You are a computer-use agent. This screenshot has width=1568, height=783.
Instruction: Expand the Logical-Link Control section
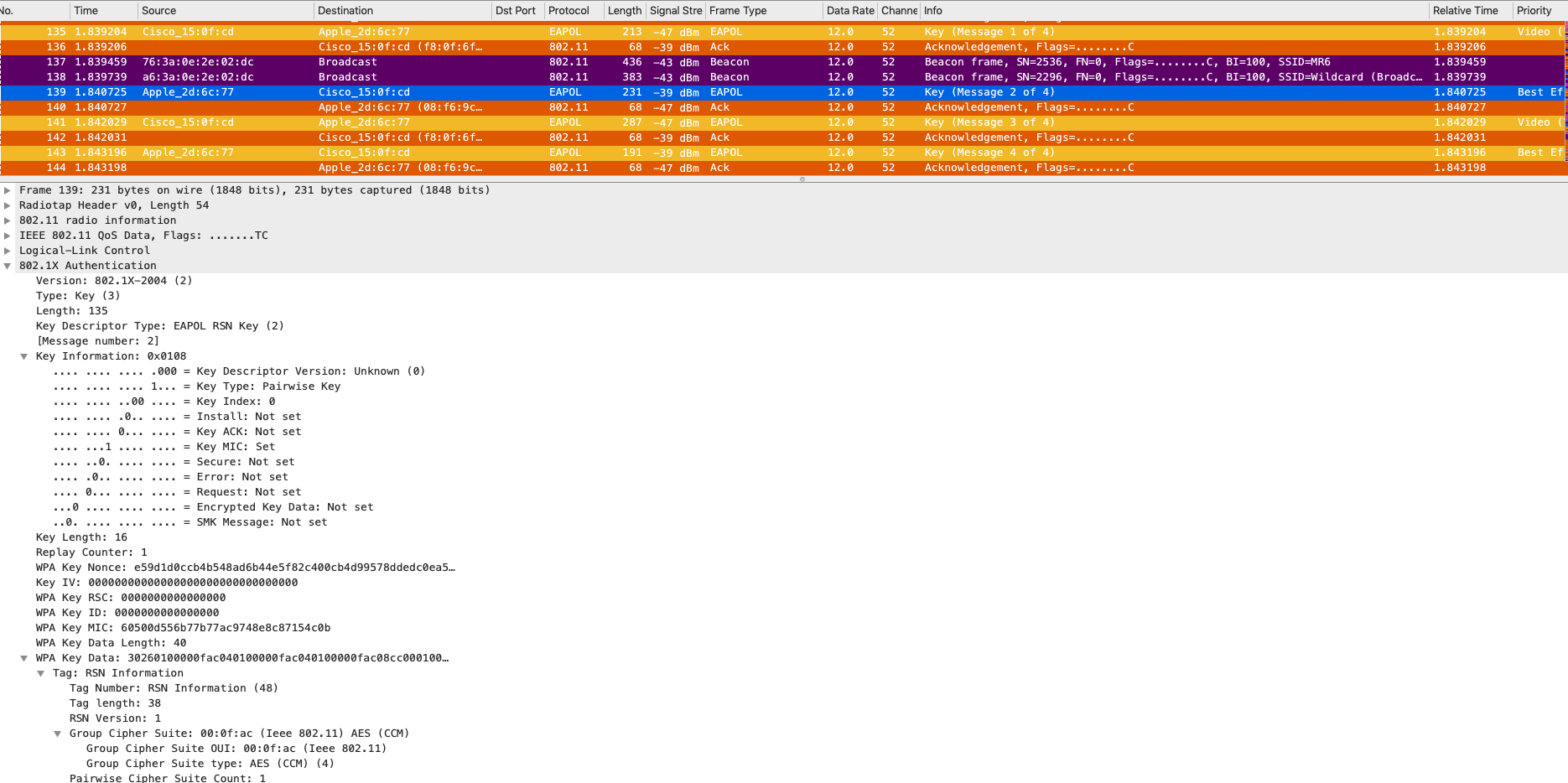(x=8, y=251)
